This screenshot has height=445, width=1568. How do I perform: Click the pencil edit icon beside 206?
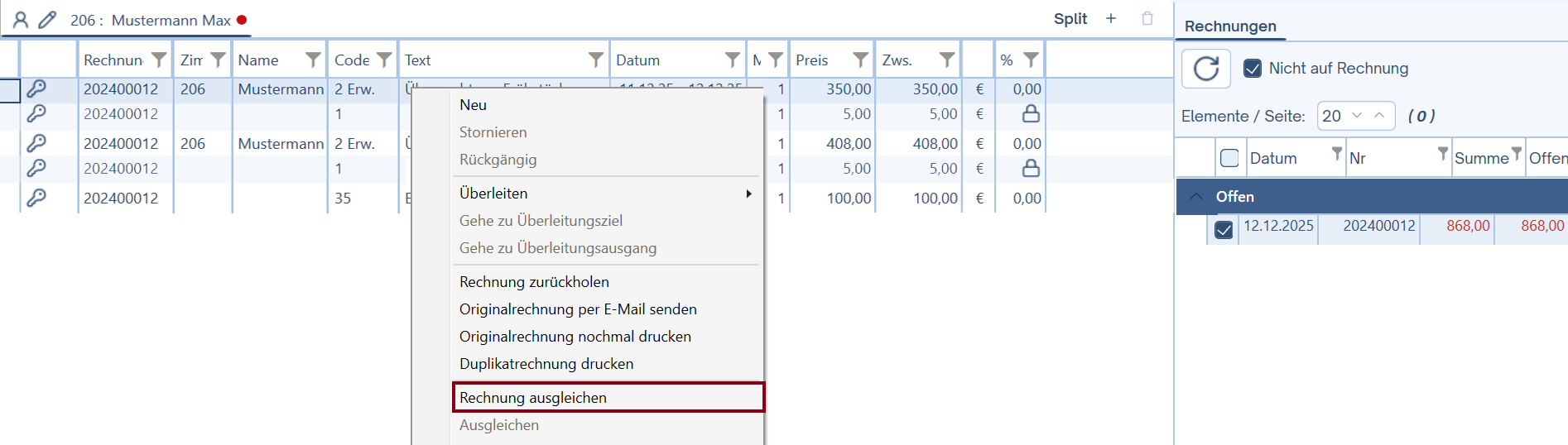(x=48, y=20)
